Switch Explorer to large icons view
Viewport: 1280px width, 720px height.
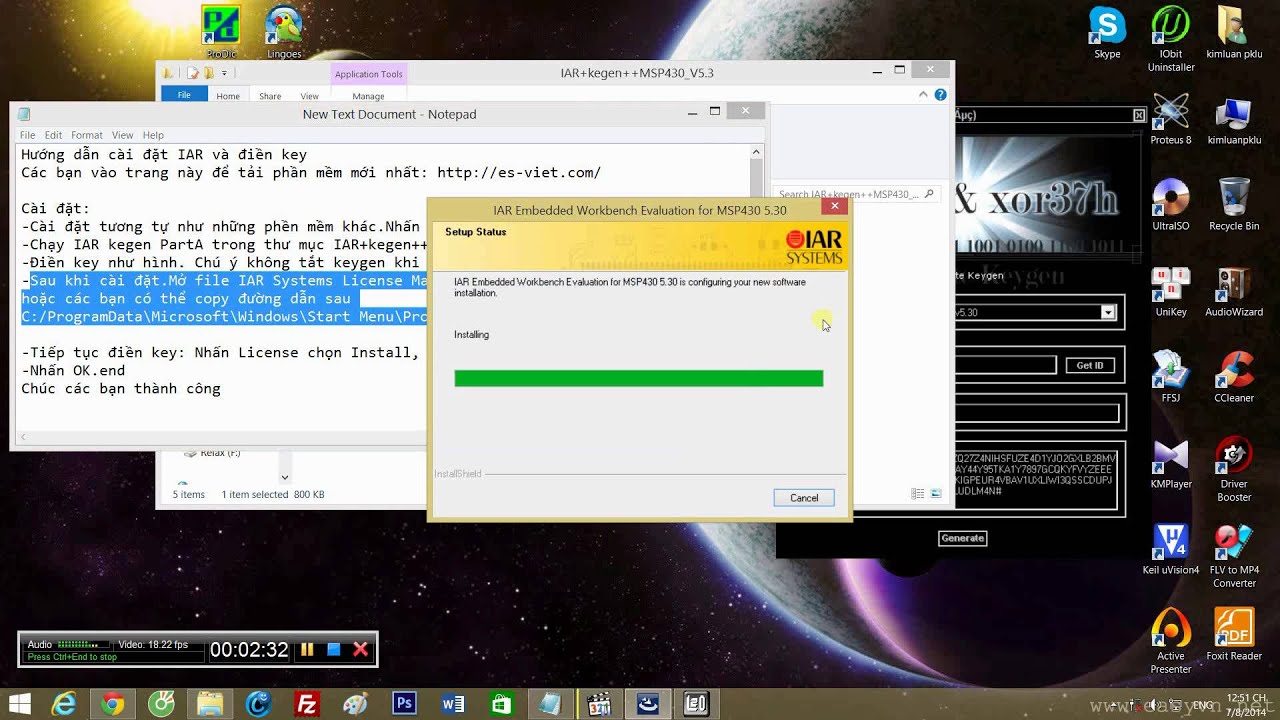point(936,494)
